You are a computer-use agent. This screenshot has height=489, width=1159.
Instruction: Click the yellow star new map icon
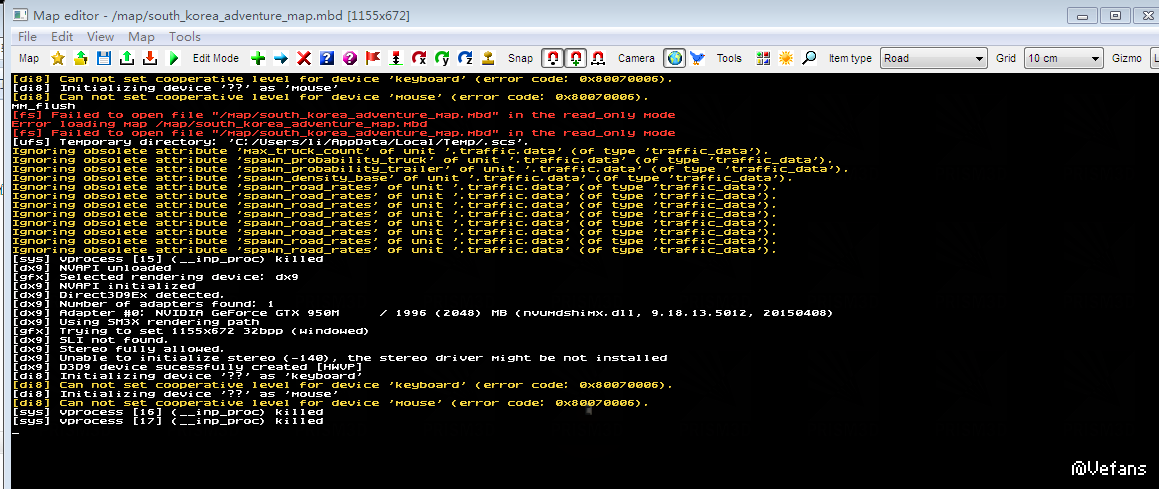tap(58, 58)
